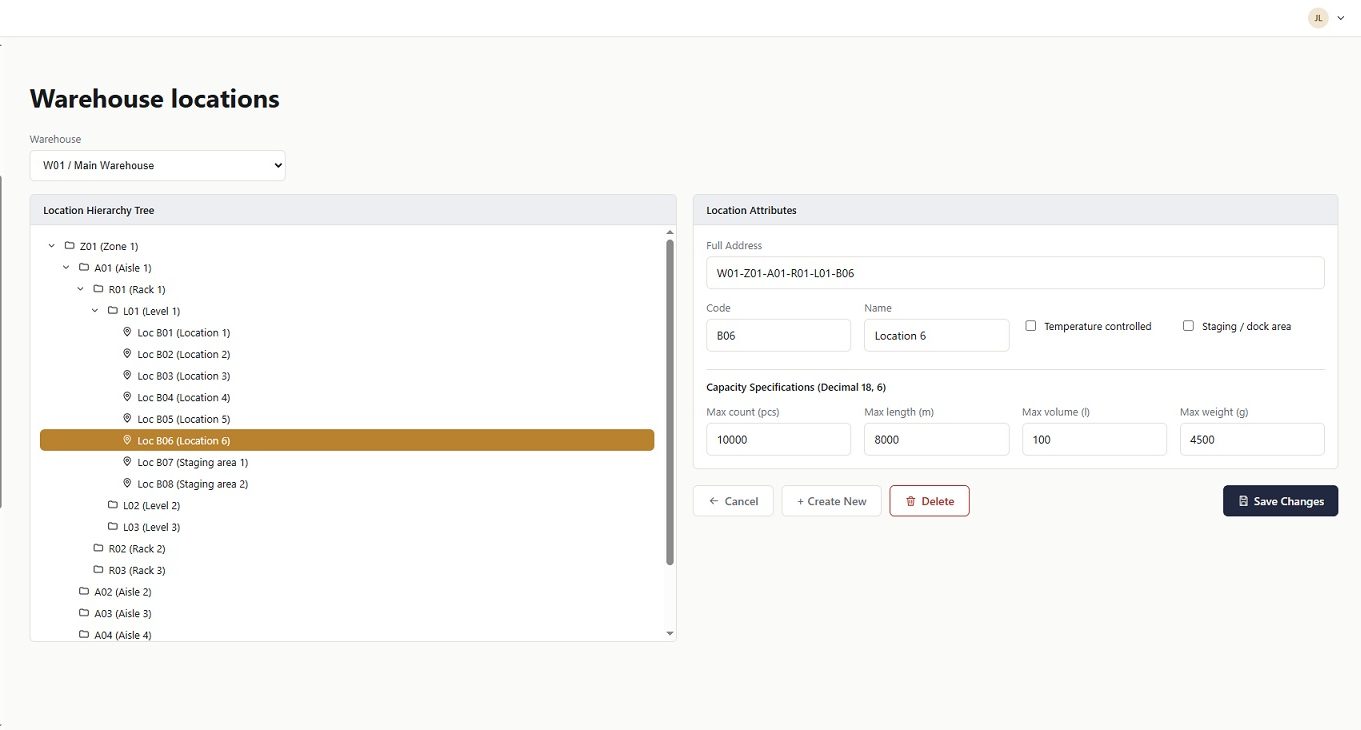1361x730 pixels.
Task: Click the Z01 (Zone 1) folder icon
Action: 70,246
